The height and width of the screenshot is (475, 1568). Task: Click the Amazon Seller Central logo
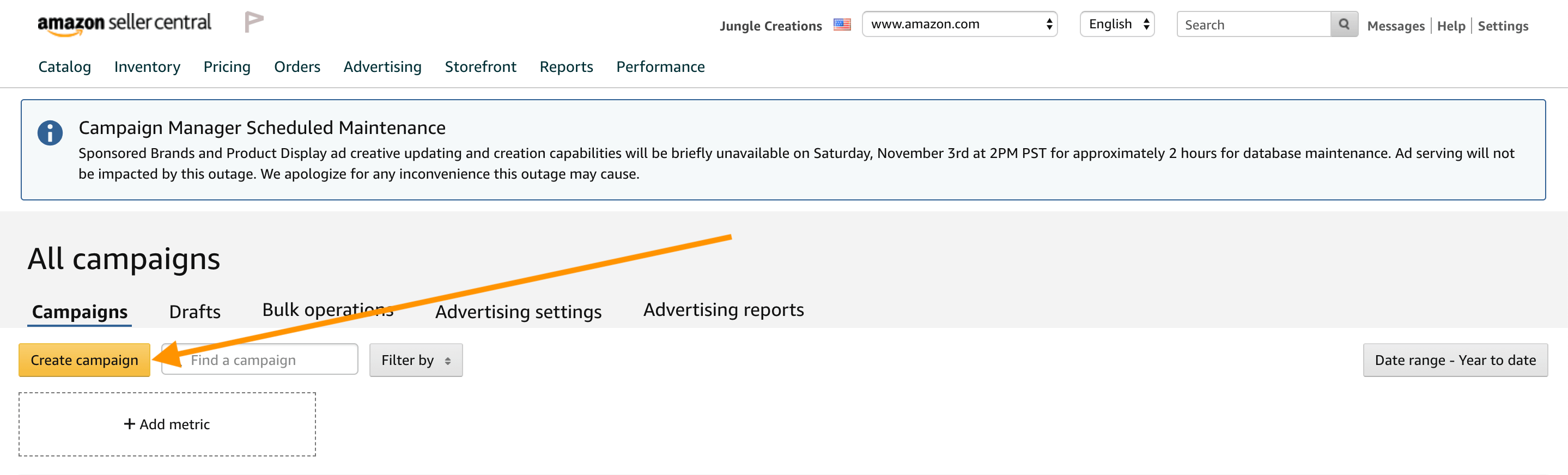tap(124, 24)
